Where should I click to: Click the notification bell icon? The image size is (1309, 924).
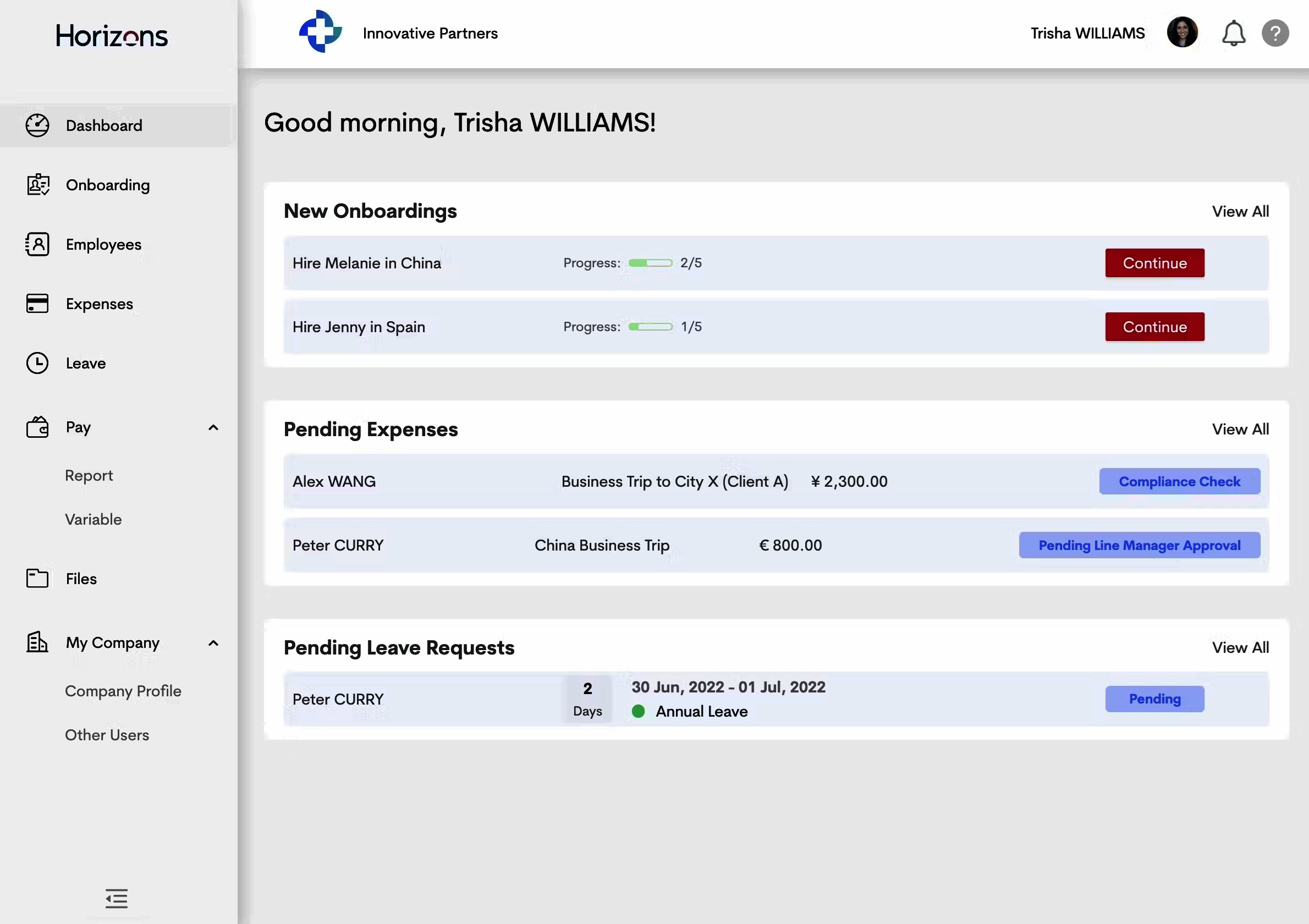[1233, 33]
